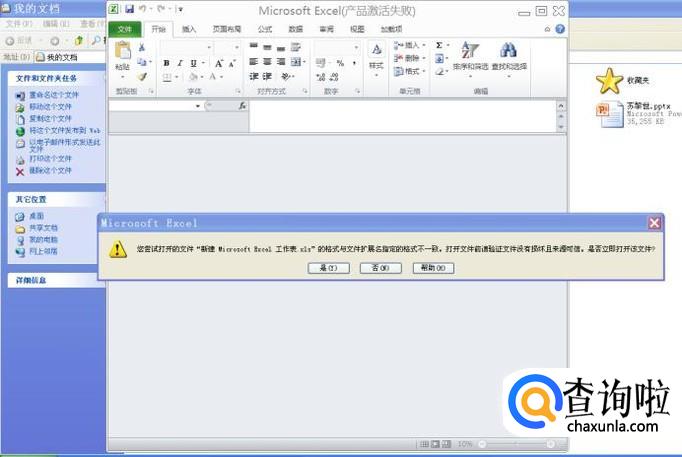Toggle Underline formatting

(193, 63)
